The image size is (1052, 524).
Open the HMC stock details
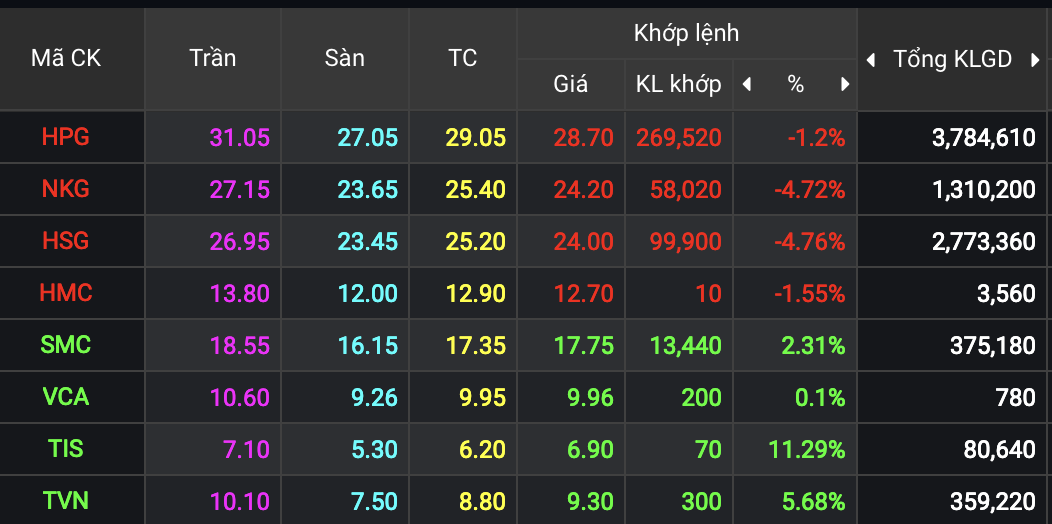(66, 293)
